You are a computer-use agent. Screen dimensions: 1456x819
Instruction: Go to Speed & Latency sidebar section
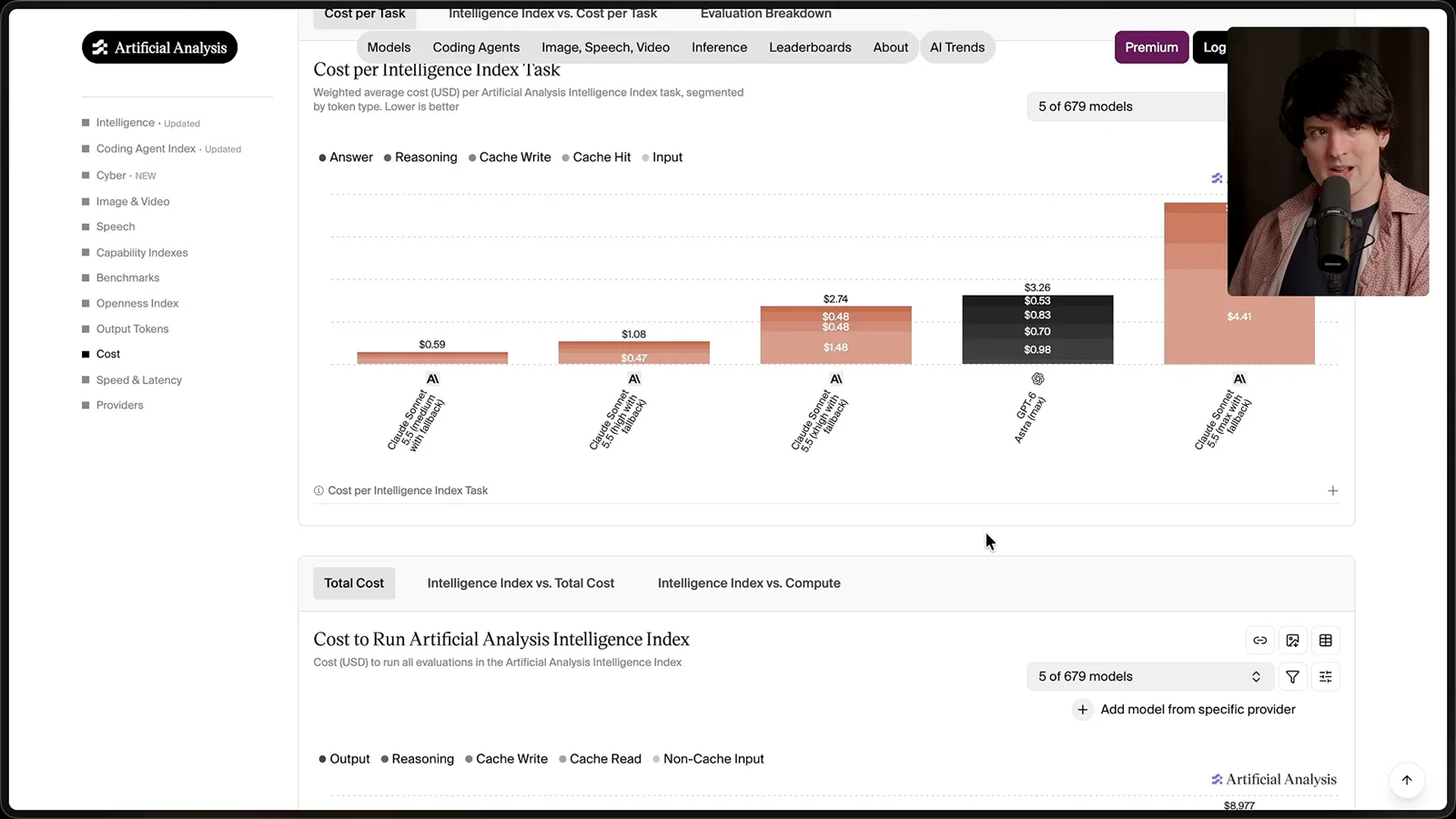pyautogui.click(x=138, y=380)
